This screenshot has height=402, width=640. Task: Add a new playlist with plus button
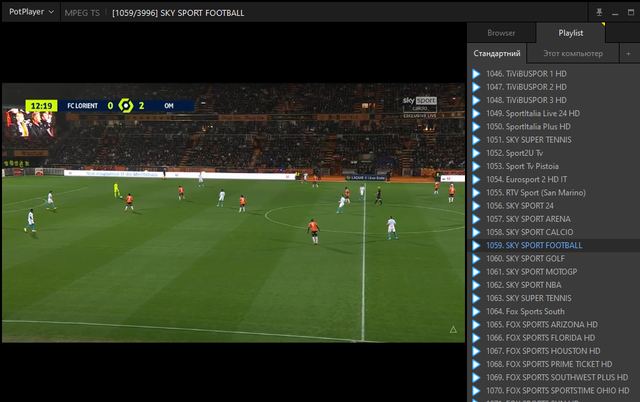(629, 53)
